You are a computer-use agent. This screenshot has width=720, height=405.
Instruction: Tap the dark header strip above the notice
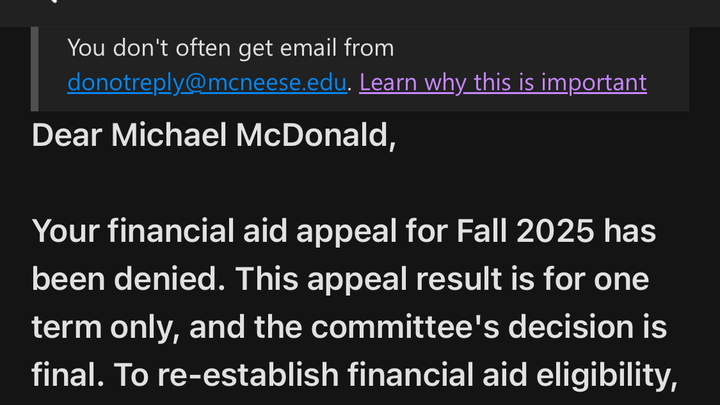360,12
